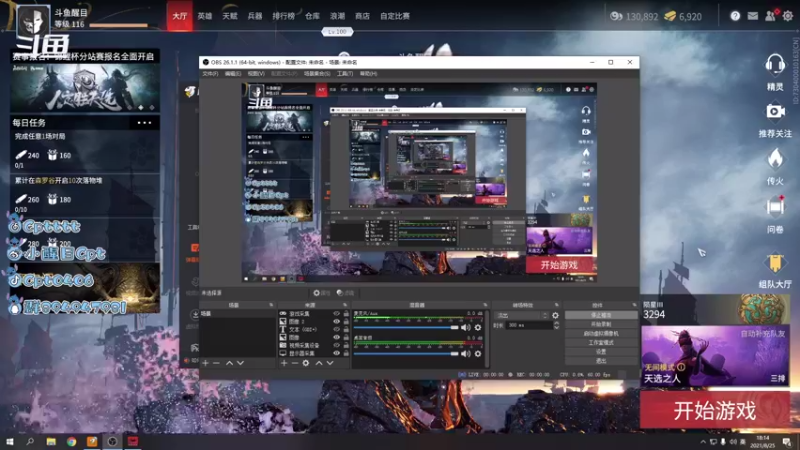Show hidden system tray icons chevron

703,442
